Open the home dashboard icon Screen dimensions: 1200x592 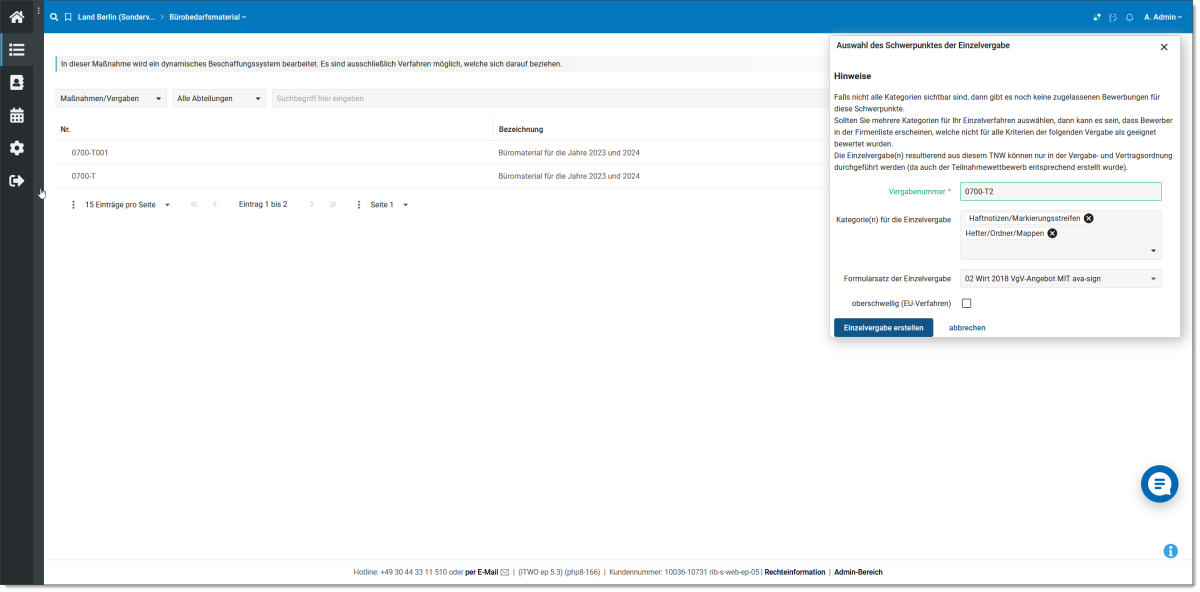pos(17,16)
